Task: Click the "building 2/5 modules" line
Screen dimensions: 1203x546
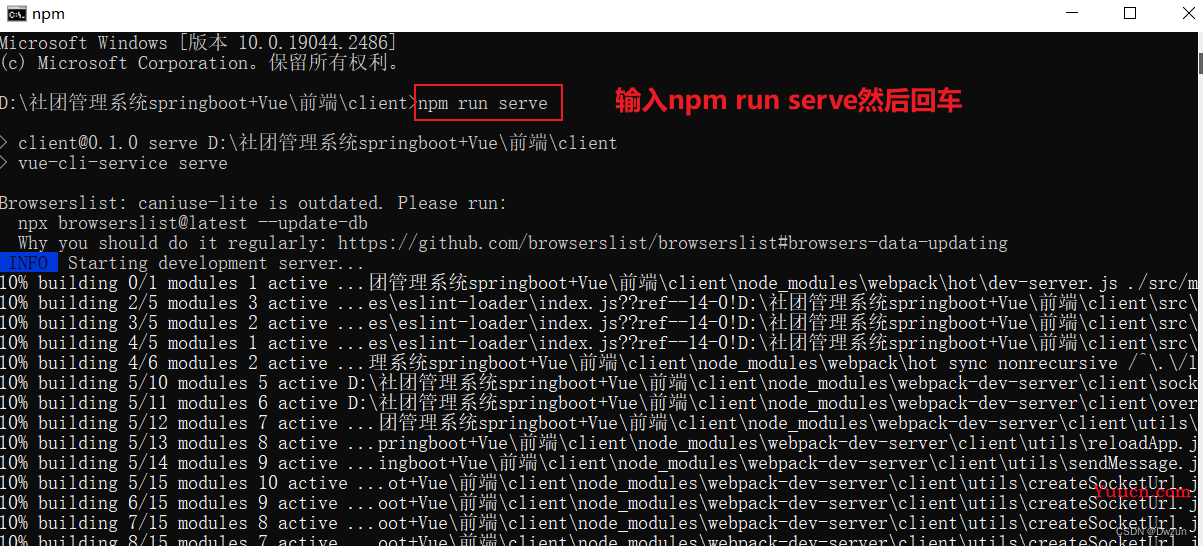Action: 599,303
